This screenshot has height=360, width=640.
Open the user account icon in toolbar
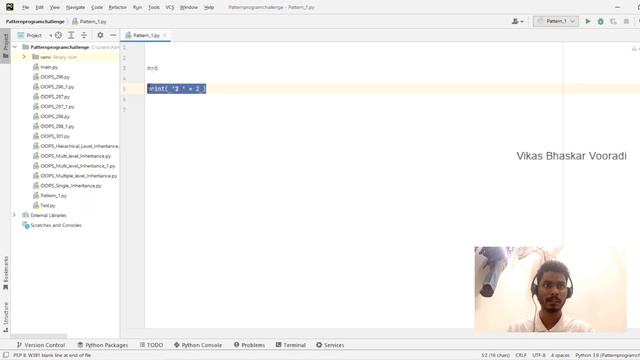coord(518,21)
